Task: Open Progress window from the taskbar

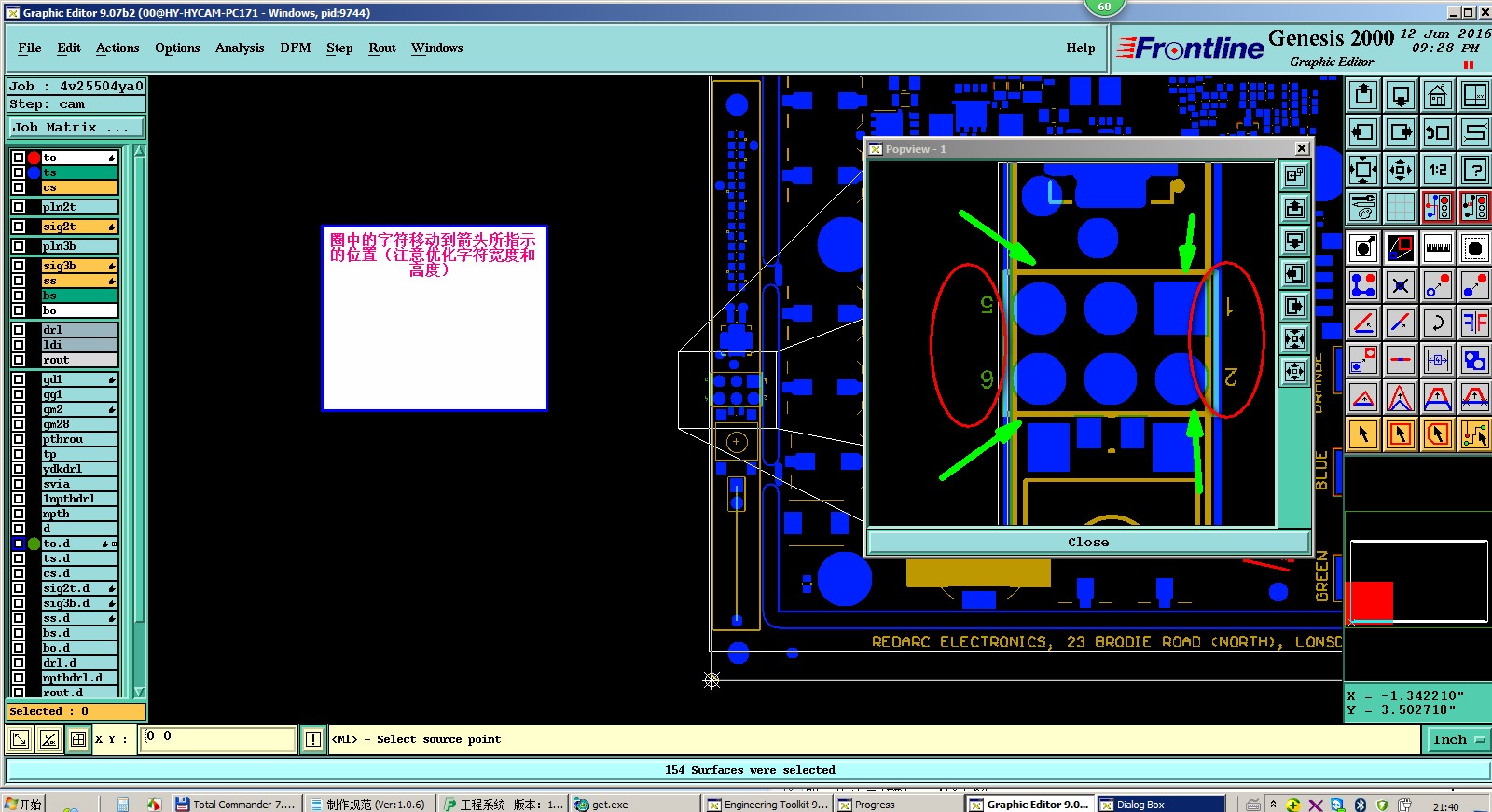Action: (x=898, y=804)
